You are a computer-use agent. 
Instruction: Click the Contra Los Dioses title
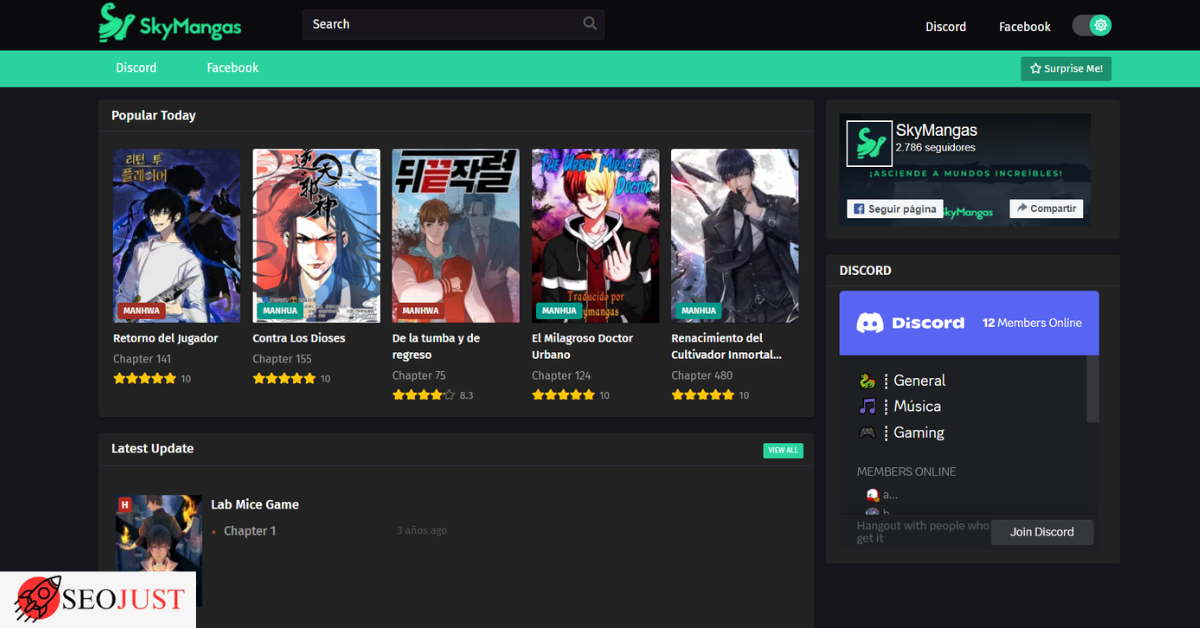(299, 338)
